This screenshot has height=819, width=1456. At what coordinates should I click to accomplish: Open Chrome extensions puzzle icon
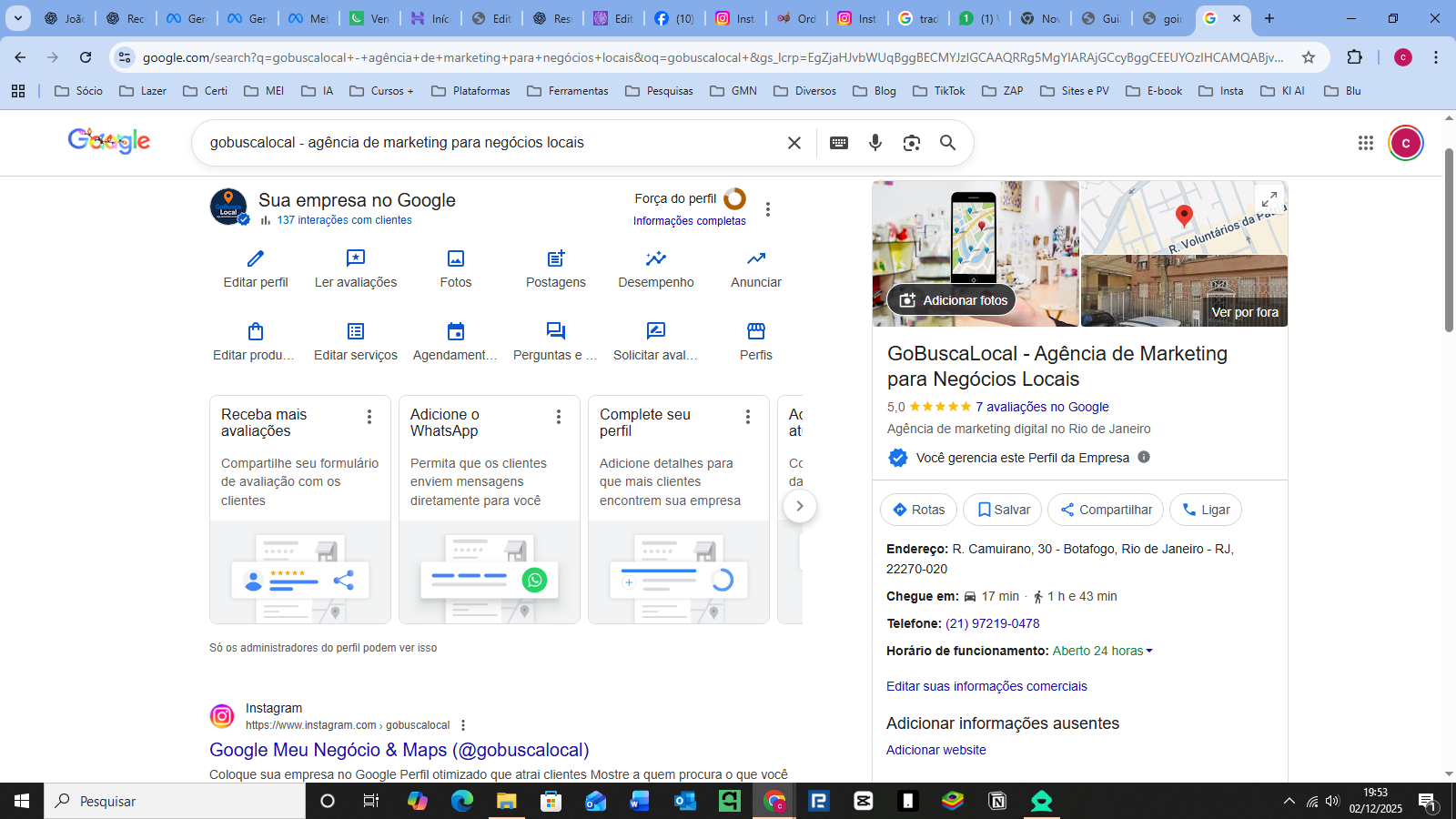coord(1355,57)
